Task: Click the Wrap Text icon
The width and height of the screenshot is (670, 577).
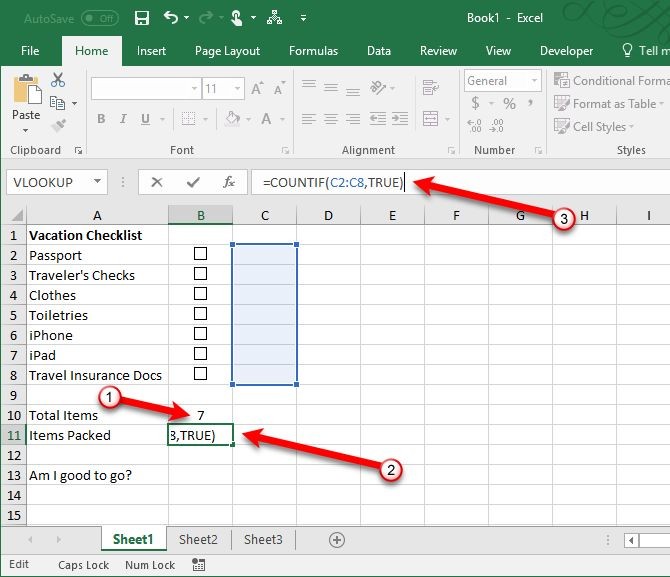Action: [430, 88]
